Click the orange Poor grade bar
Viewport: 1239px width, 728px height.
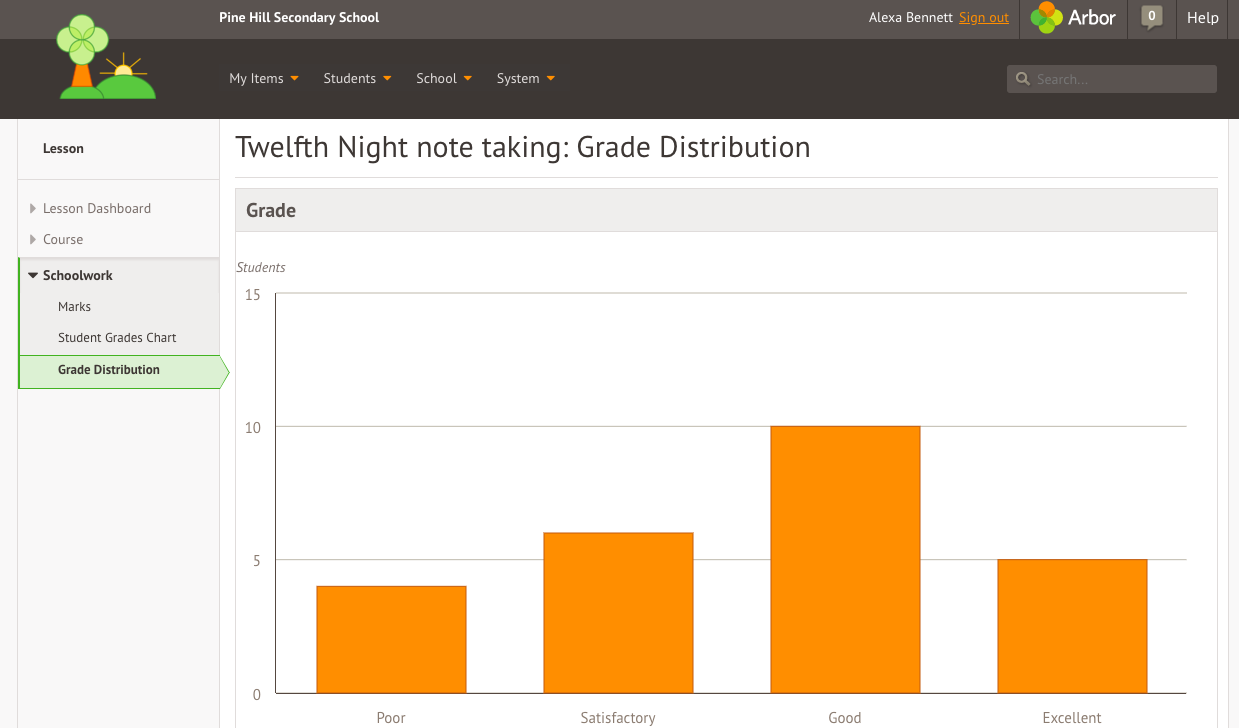[x=391, y=640]
